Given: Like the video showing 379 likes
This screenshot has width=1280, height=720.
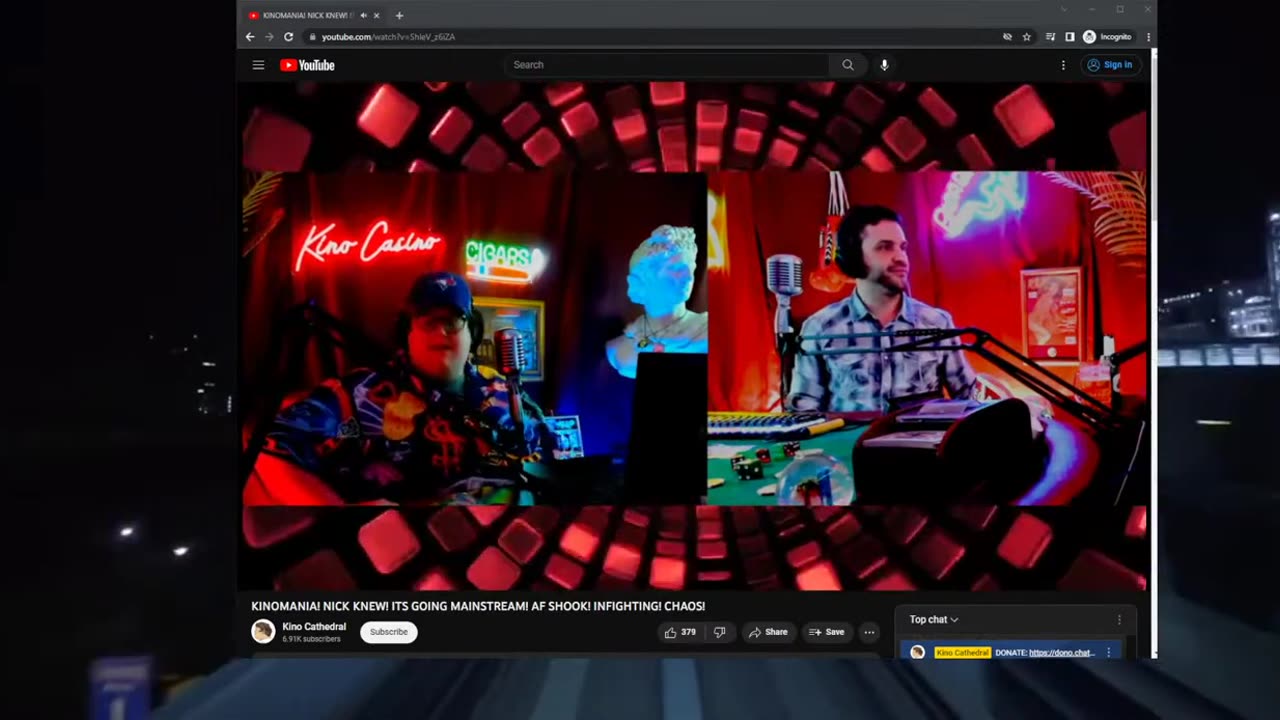Looking at the screenshot, I should (680, 632).
